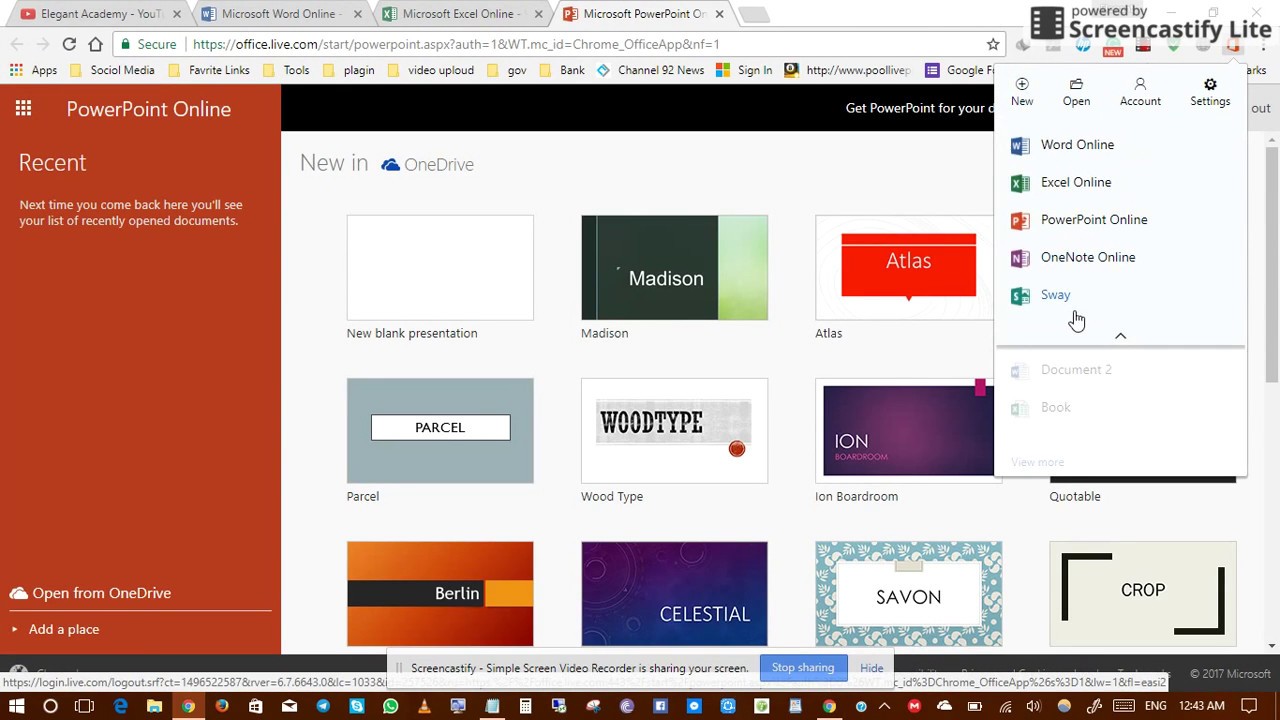Choose the Savon template
This screenshot has width=1280, height=720.
908,594
